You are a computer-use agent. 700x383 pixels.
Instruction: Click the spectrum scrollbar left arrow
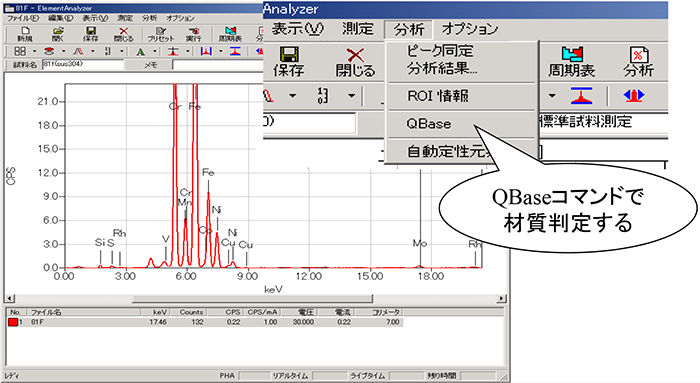(10, 298)
